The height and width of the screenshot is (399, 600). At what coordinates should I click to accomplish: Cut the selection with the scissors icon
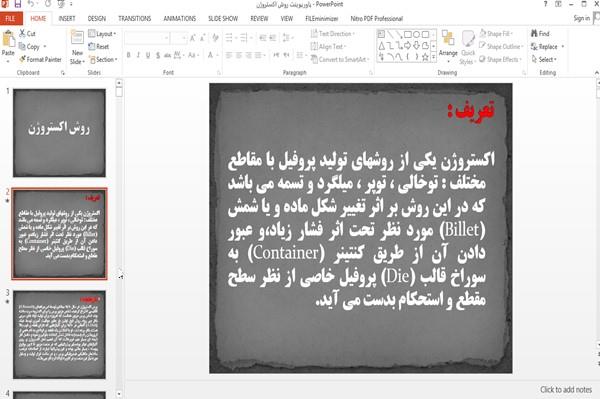click(x=22, y=34)
